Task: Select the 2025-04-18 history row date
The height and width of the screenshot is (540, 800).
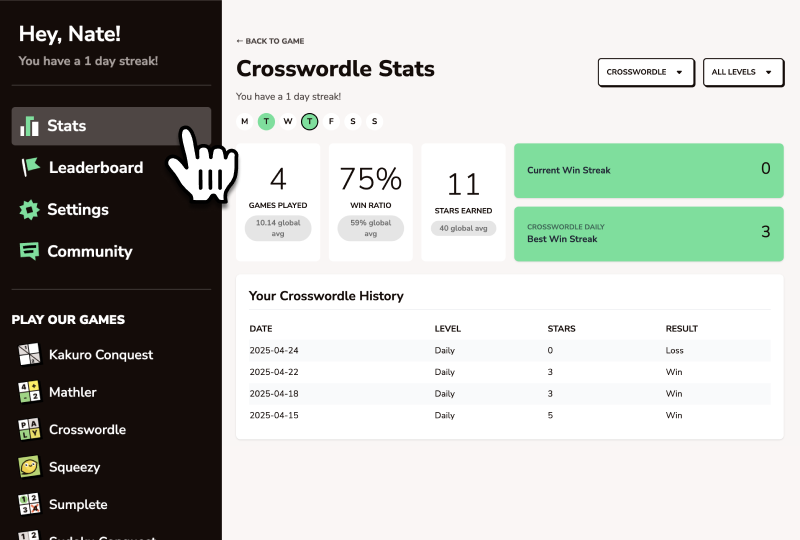Action: coord(274,394)
